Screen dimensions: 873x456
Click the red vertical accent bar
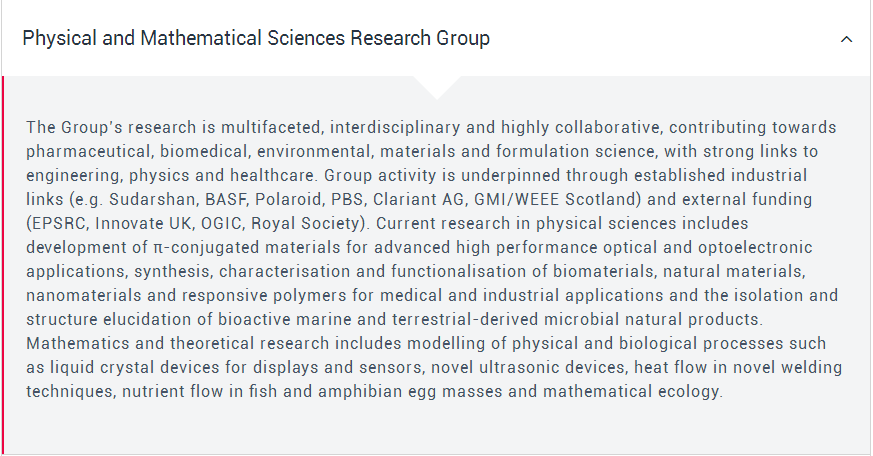click(3, 265)
